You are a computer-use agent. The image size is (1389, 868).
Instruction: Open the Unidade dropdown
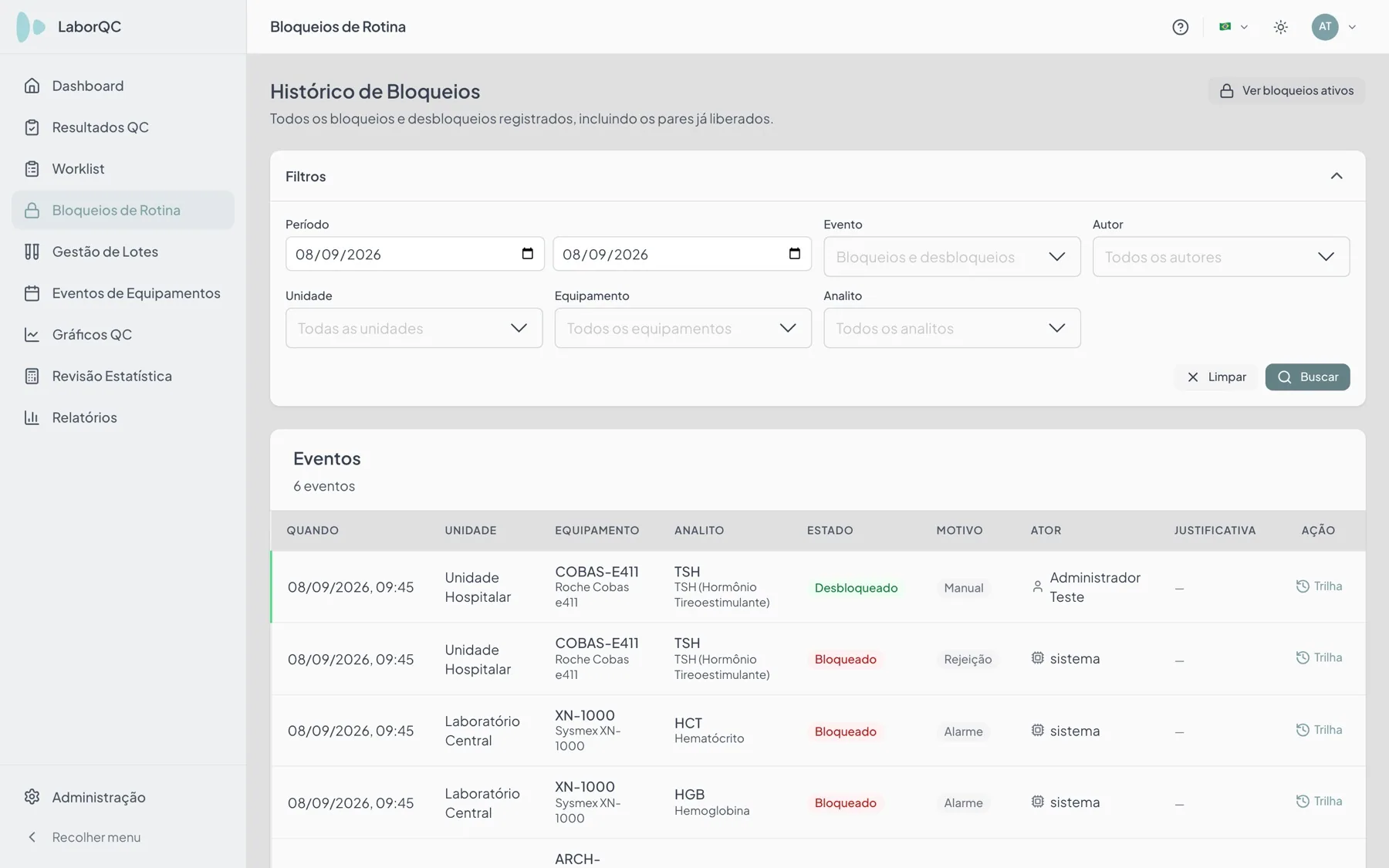(414, 328)
